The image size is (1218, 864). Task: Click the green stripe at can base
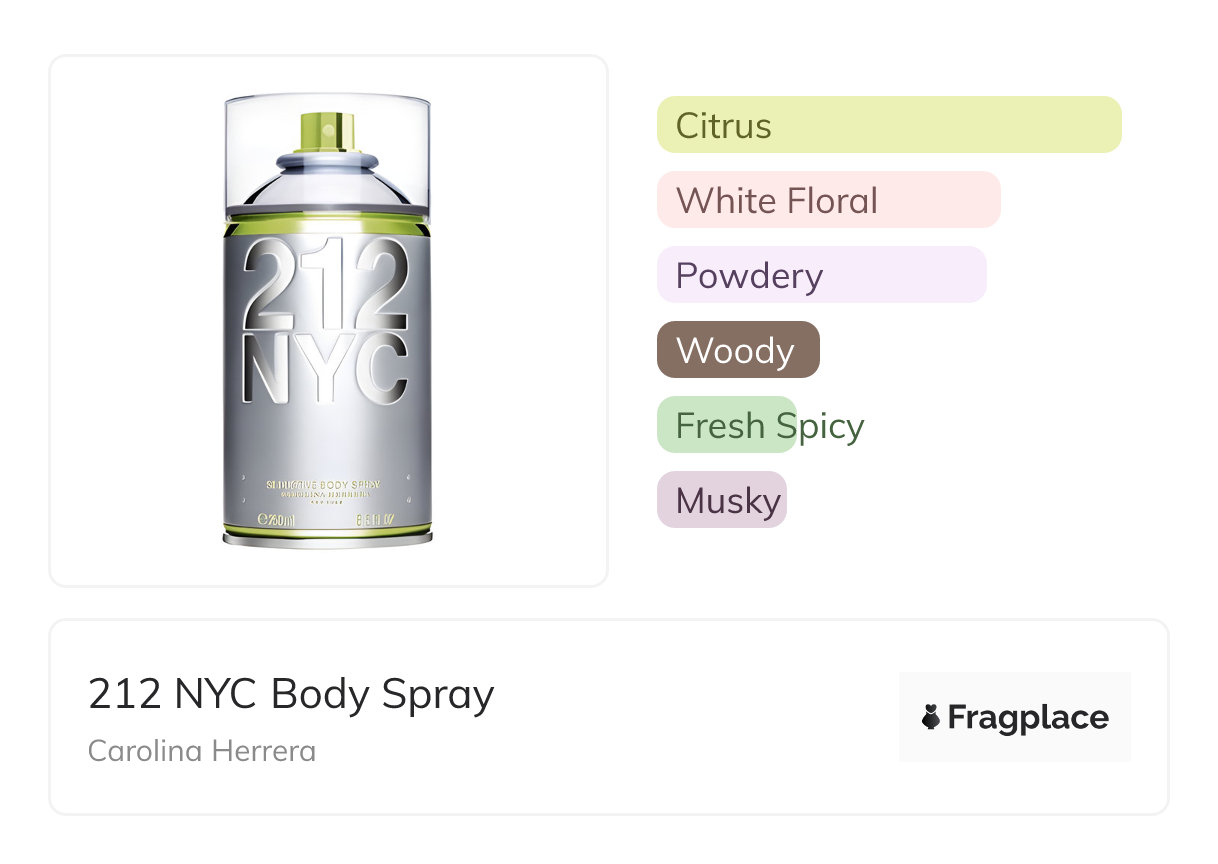tap(328, 529)
